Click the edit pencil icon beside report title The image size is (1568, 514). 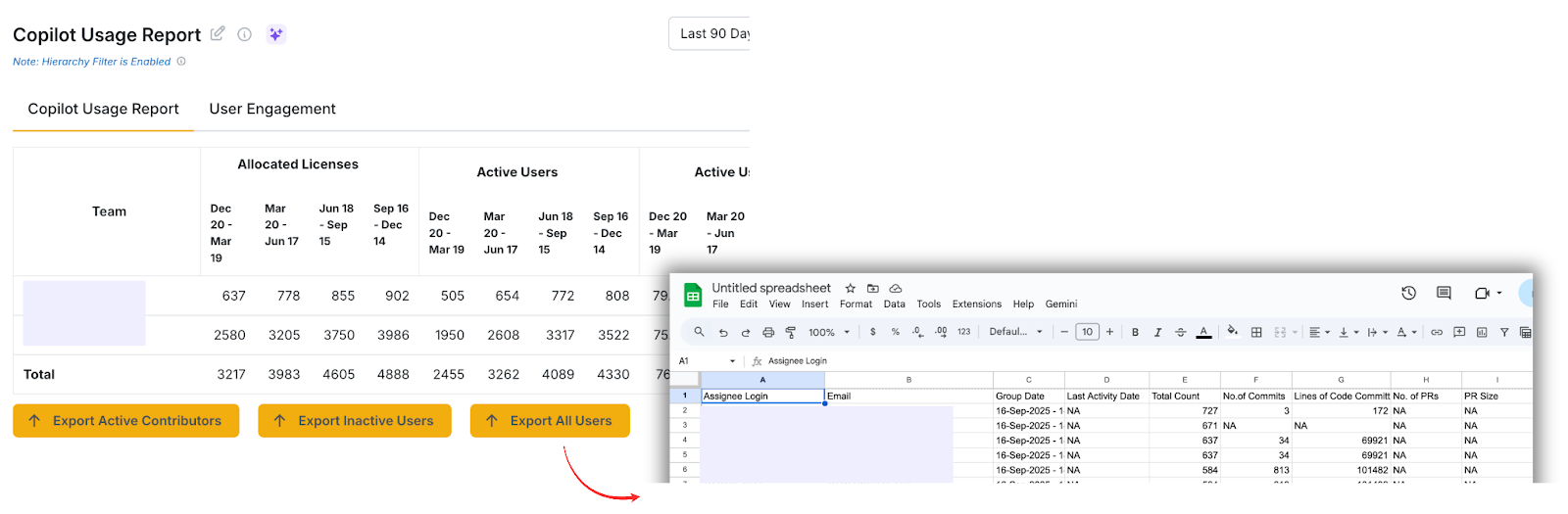[x=218, y=33]
